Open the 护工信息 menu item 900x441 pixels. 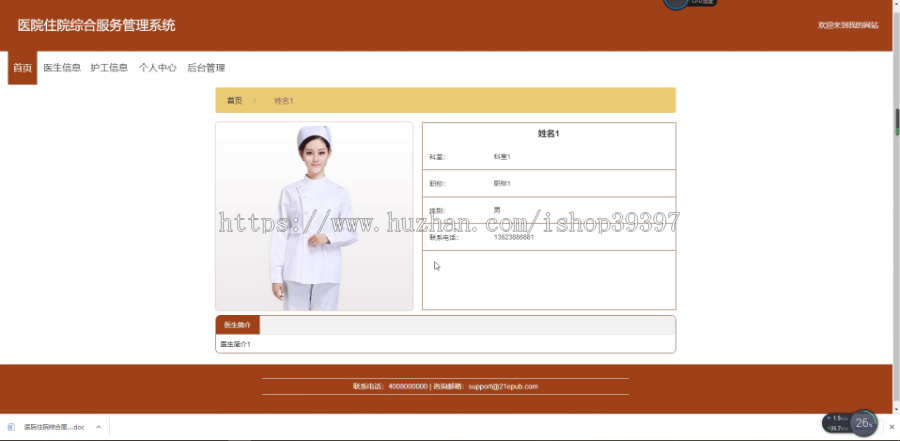click(x=109, y=68)
